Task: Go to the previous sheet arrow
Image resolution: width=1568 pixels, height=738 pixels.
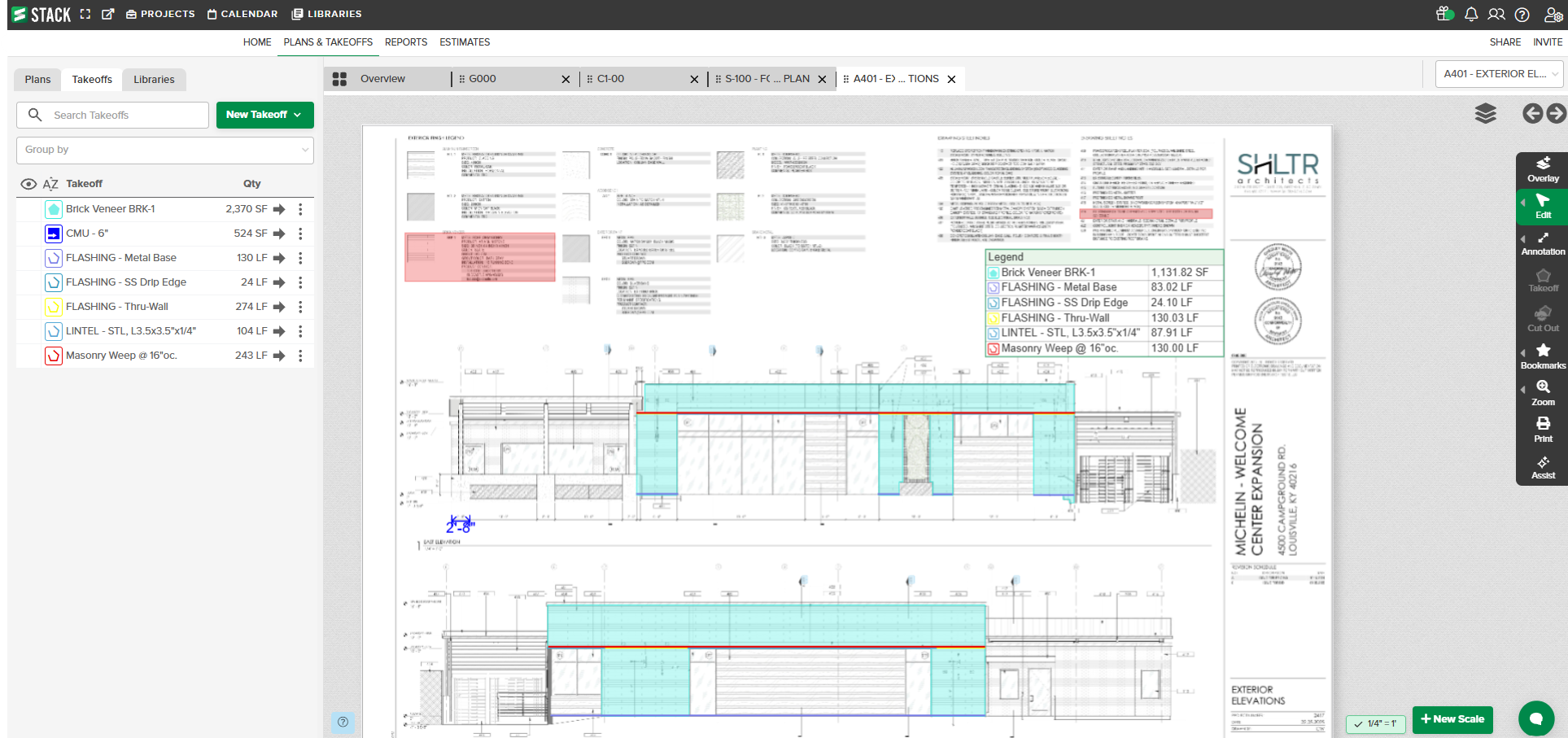Action: (x=1532, y=114)
